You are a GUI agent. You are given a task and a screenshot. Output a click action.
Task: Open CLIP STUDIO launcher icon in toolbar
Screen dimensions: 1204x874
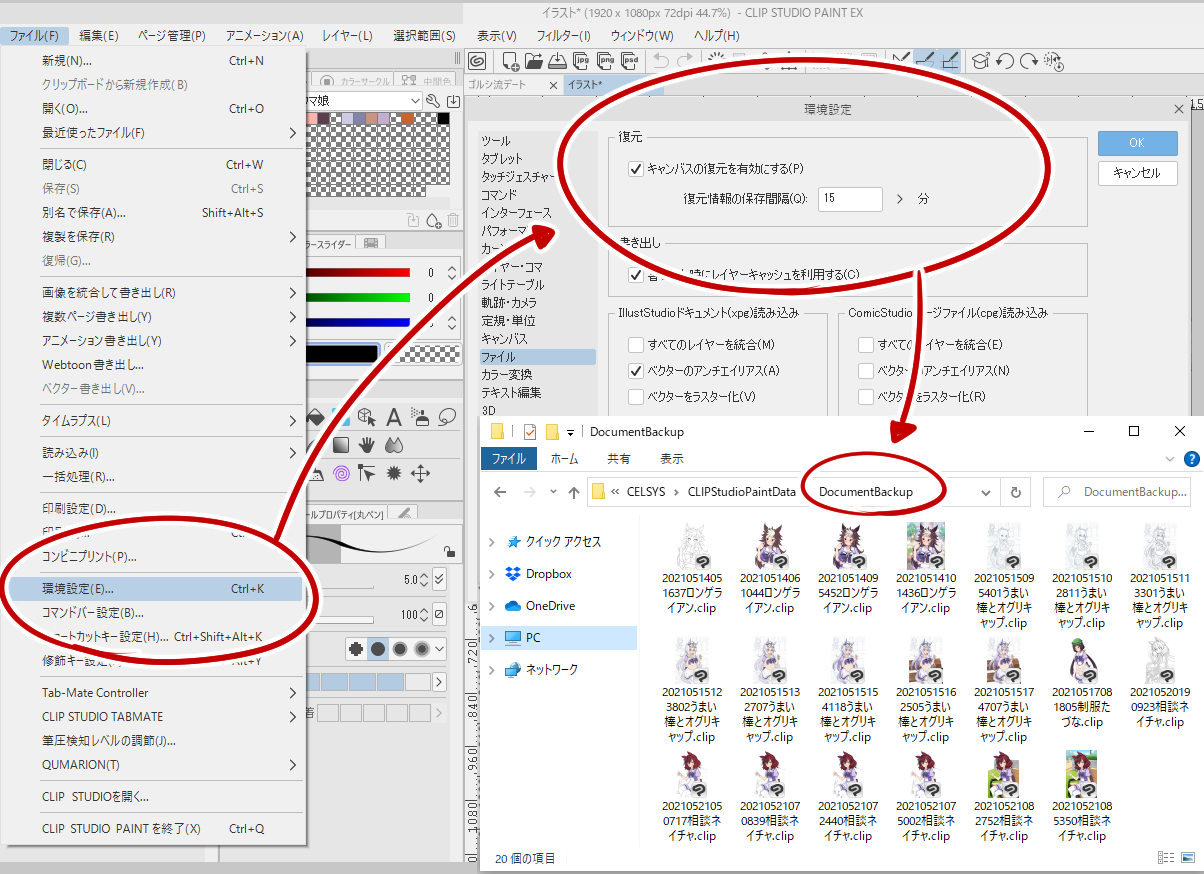point(478,61)
